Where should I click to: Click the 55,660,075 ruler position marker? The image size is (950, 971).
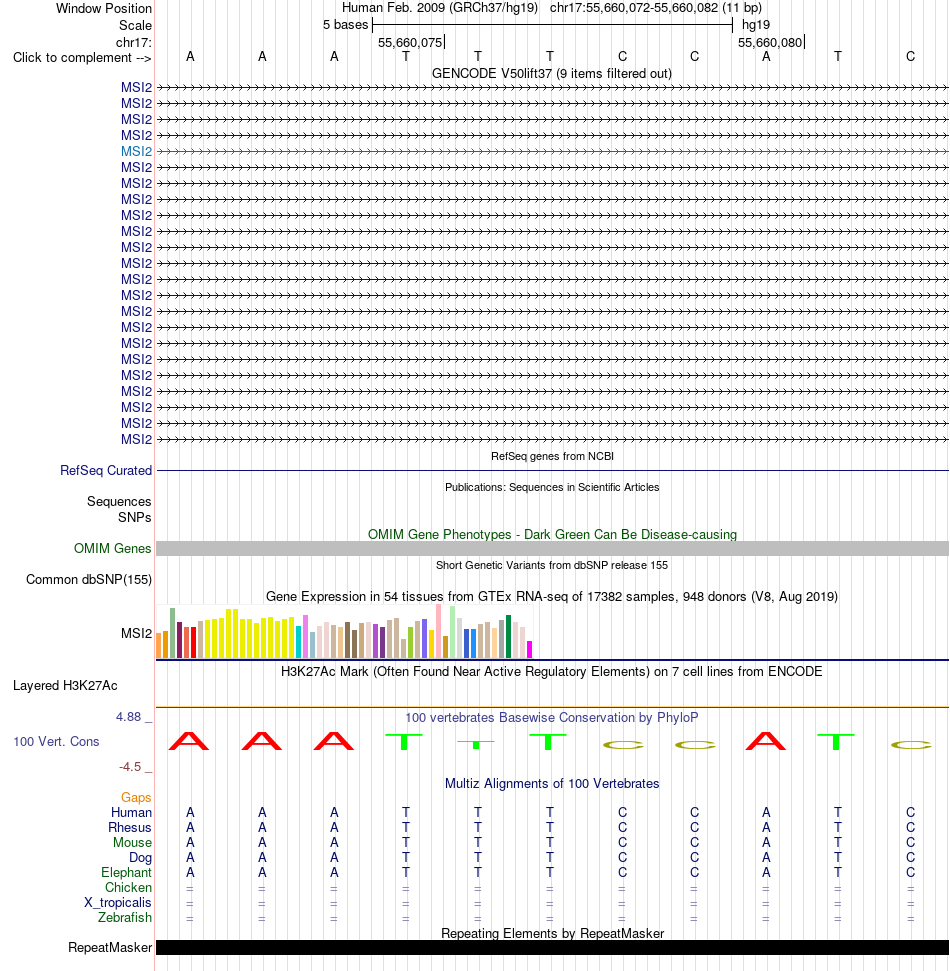click(x=411, y=43)
